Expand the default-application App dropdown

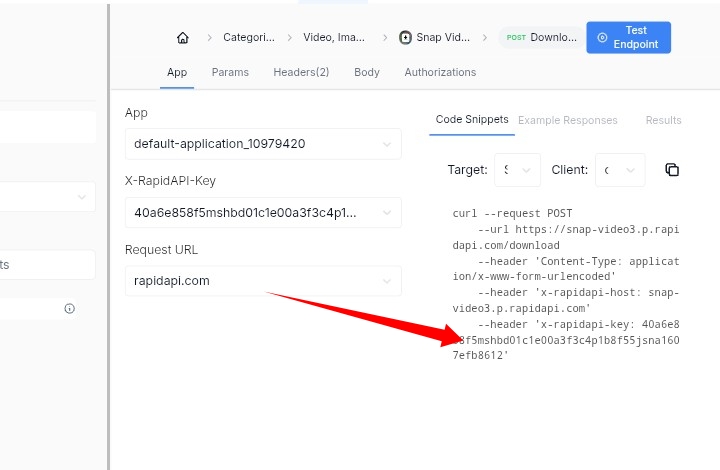[262, 144]
